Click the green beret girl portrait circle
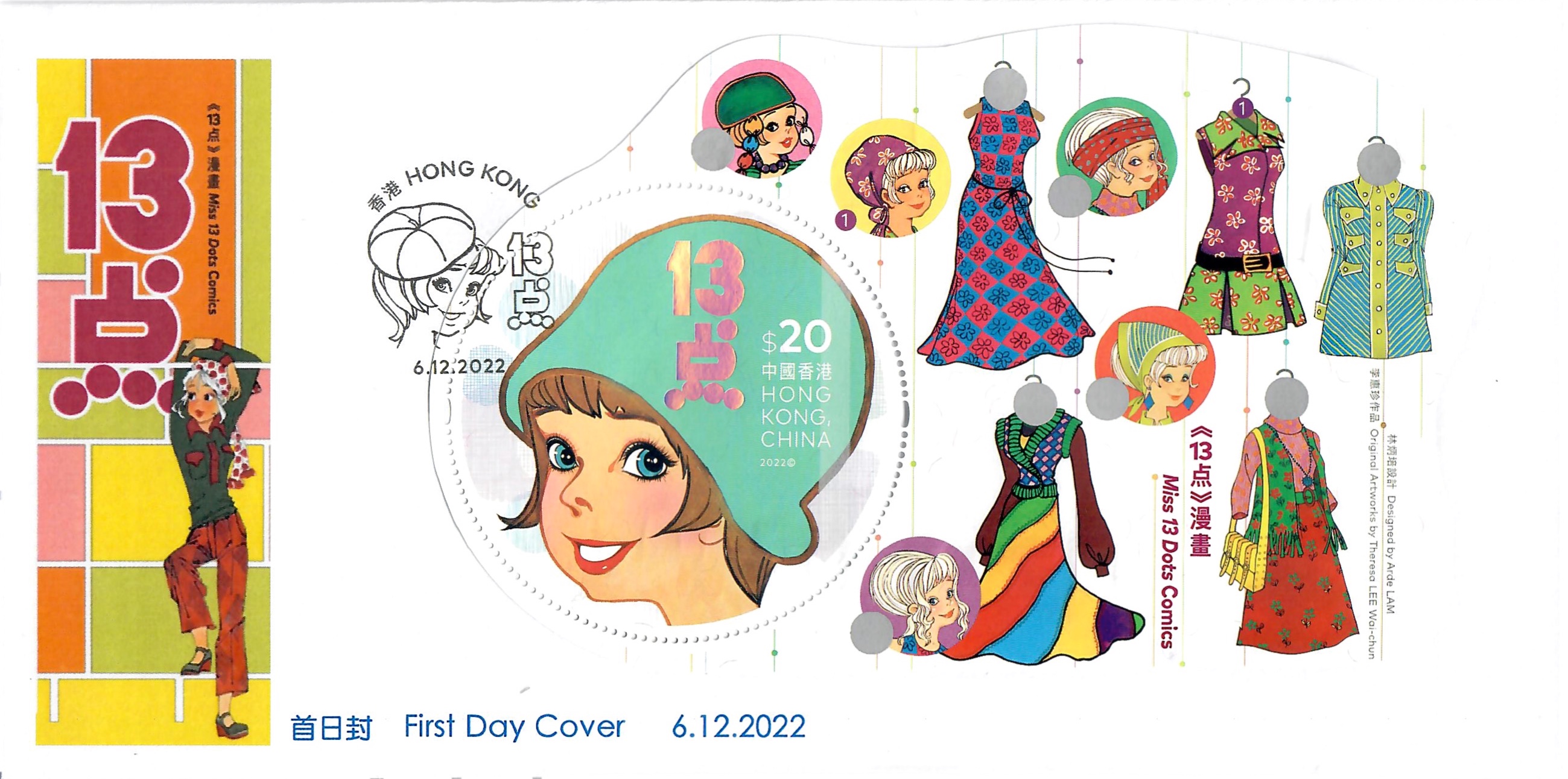This screenshot has height=779, width=1568. click(761, 119)
